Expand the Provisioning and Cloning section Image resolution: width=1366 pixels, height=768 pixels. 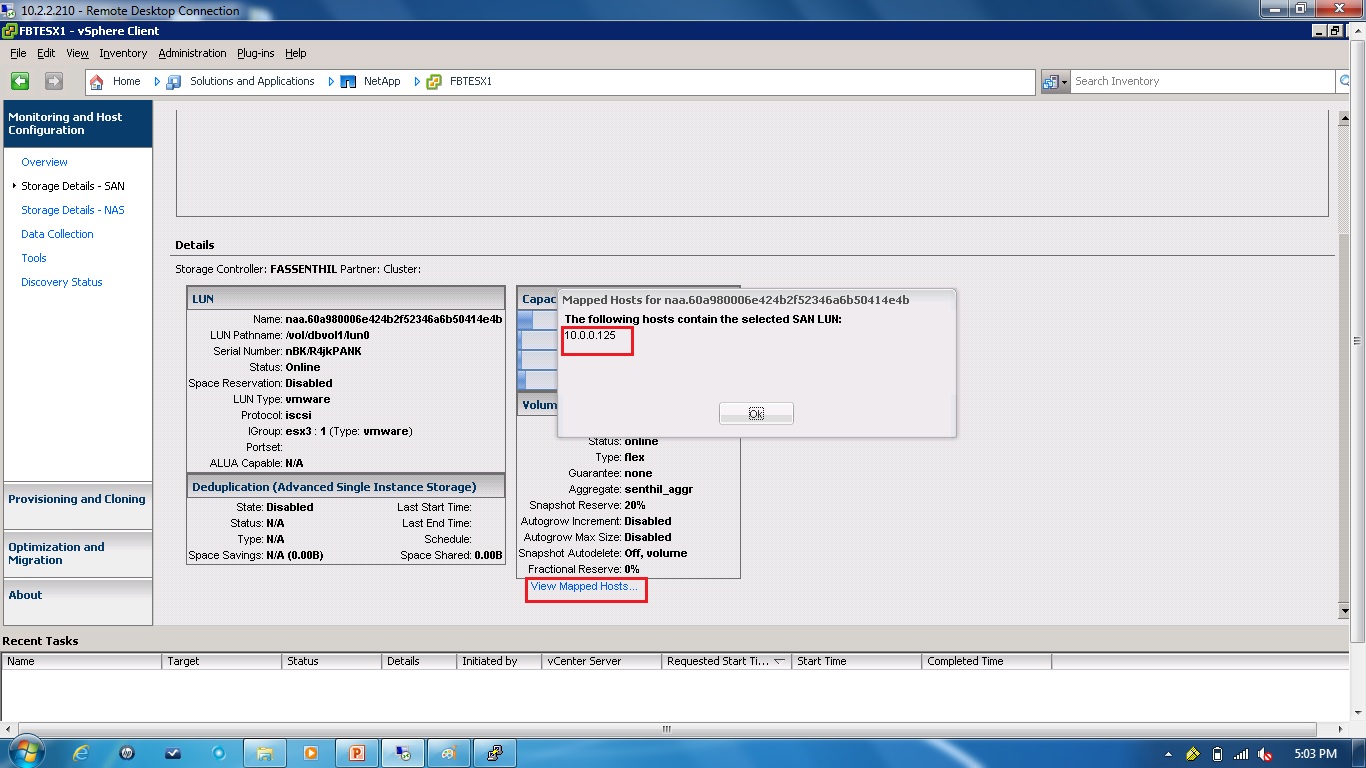click(x=78, y=499)
